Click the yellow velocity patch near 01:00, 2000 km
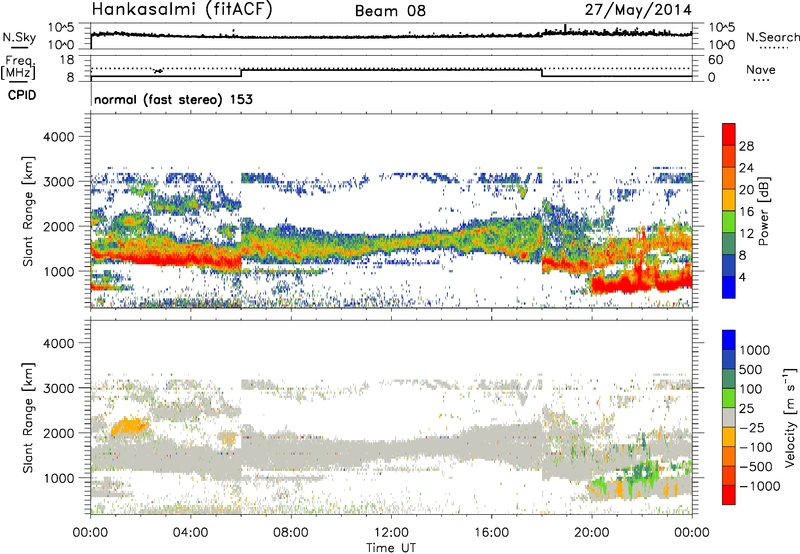The image size is (800, 554). point(130,425)
